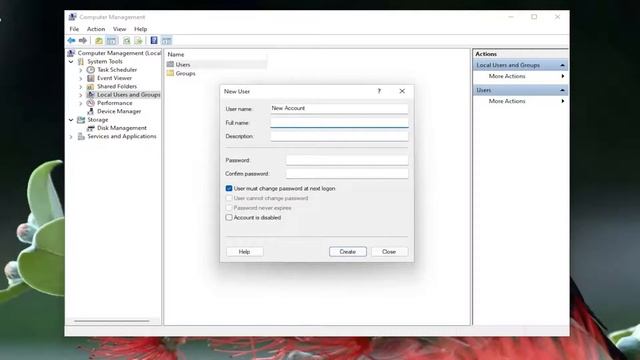Open the Action menu

pos(96,29)
